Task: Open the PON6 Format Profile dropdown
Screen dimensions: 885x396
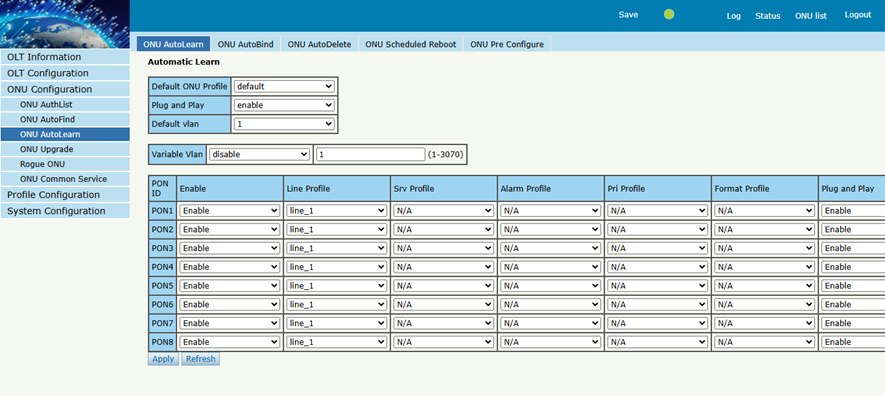Action: pyautogui.click(x=764, y=305)
